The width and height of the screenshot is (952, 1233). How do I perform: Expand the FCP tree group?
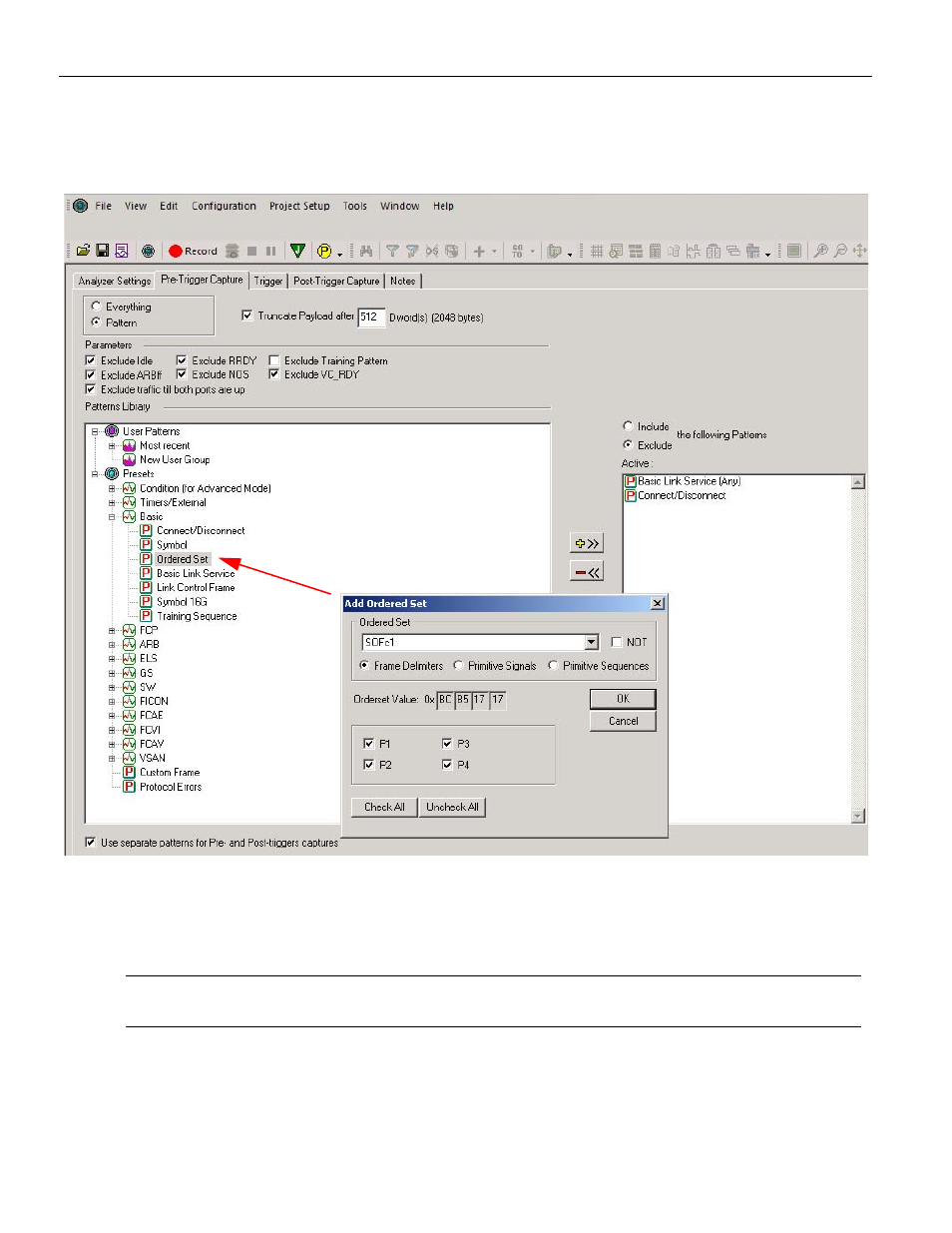112,630
